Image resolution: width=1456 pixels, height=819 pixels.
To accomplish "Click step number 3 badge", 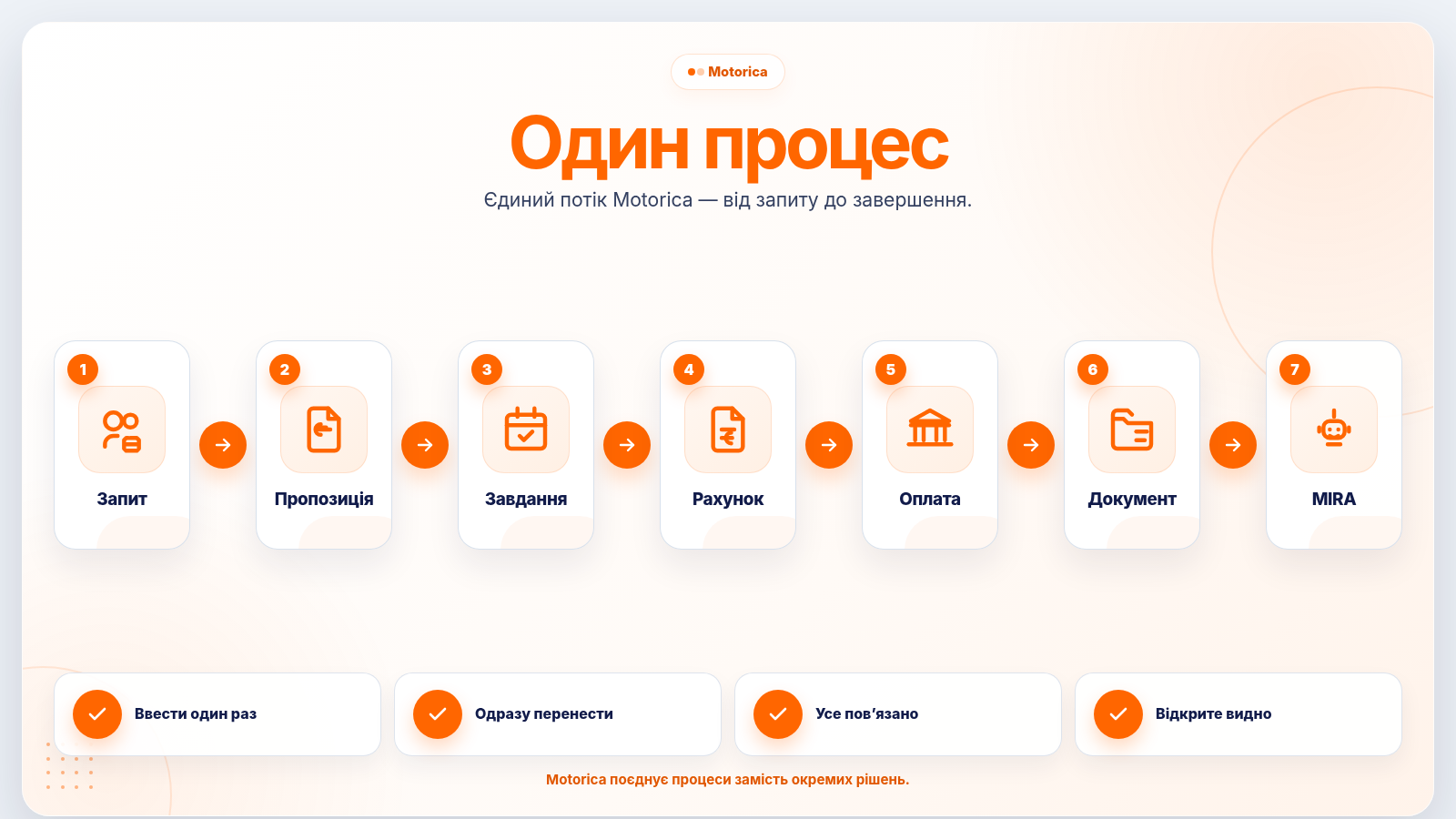I will click(x=487, y=369).
